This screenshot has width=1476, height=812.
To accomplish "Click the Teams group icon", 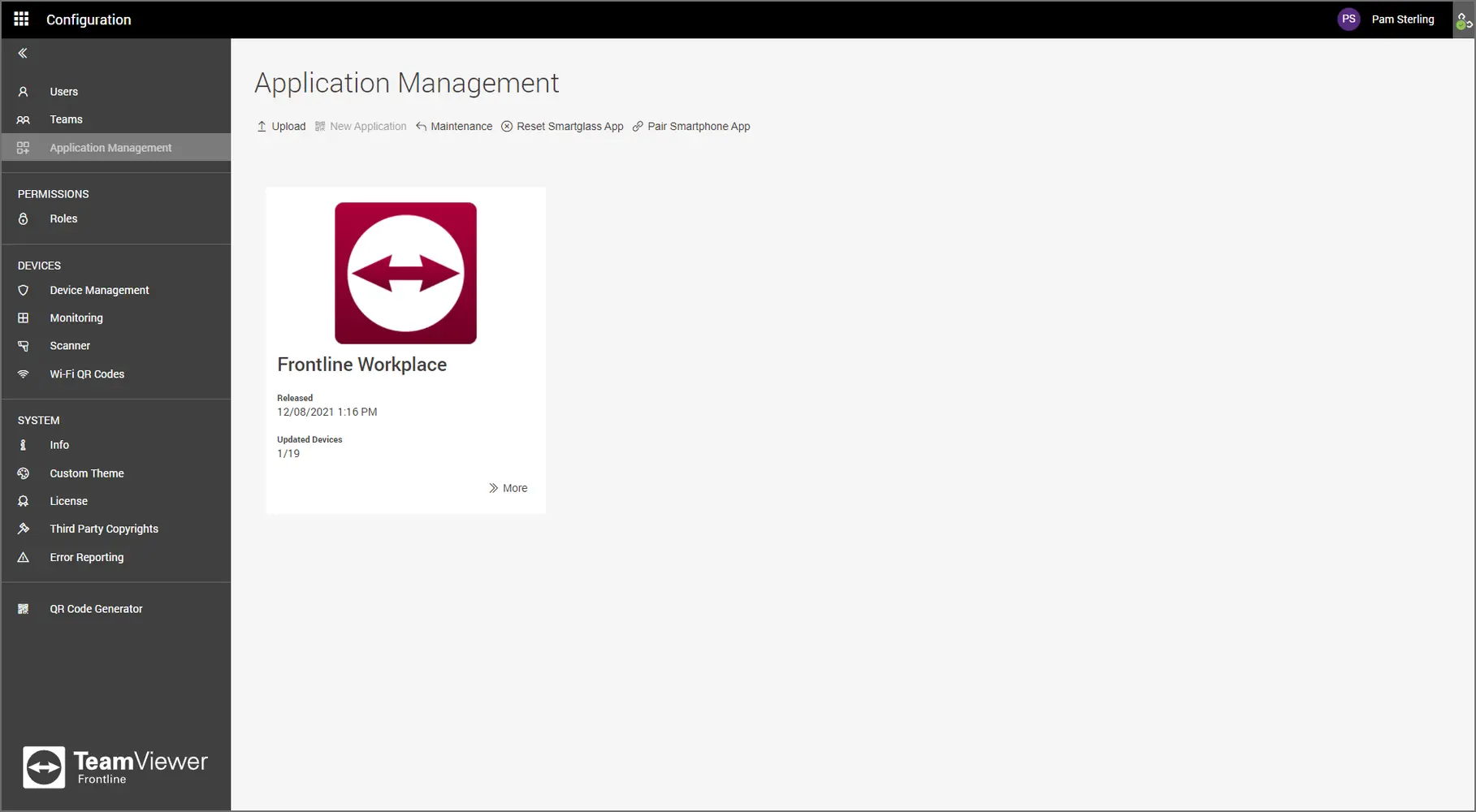I will click(x=24, y=119).
